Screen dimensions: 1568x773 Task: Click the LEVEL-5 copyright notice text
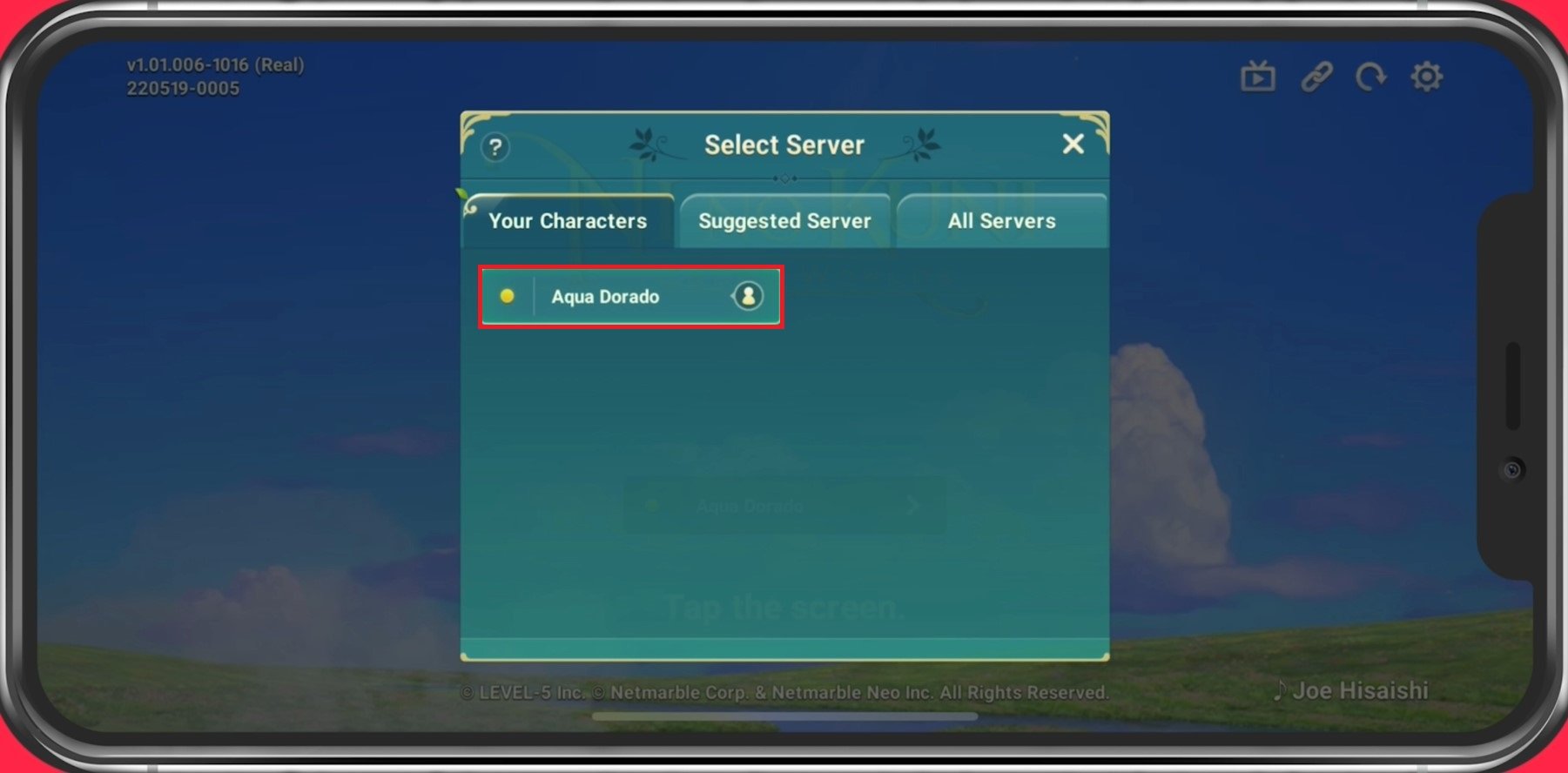pos(784,693)
